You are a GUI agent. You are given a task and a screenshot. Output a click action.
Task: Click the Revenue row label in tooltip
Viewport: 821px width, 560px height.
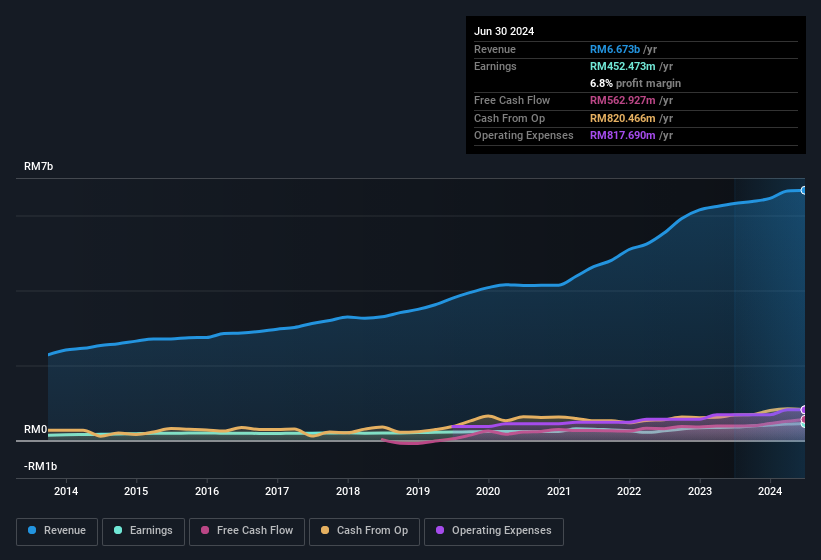pos(495,49)
